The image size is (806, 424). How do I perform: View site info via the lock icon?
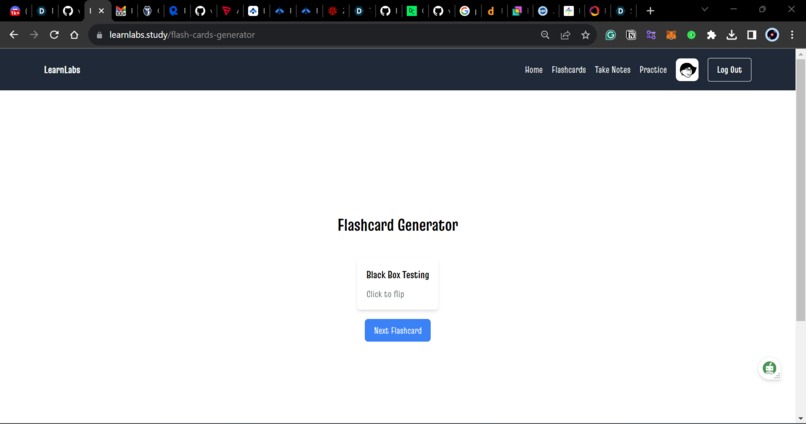tap(99, 35)
